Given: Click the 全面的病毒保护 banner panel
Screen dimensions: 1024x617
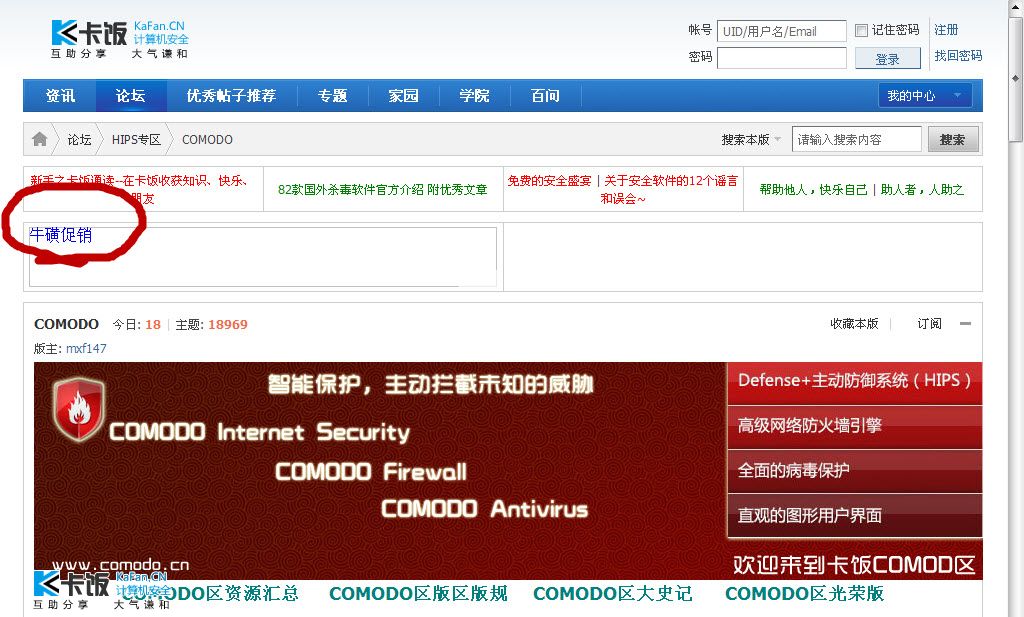Looking at the screenshot, I should click(x=854, y=471).
